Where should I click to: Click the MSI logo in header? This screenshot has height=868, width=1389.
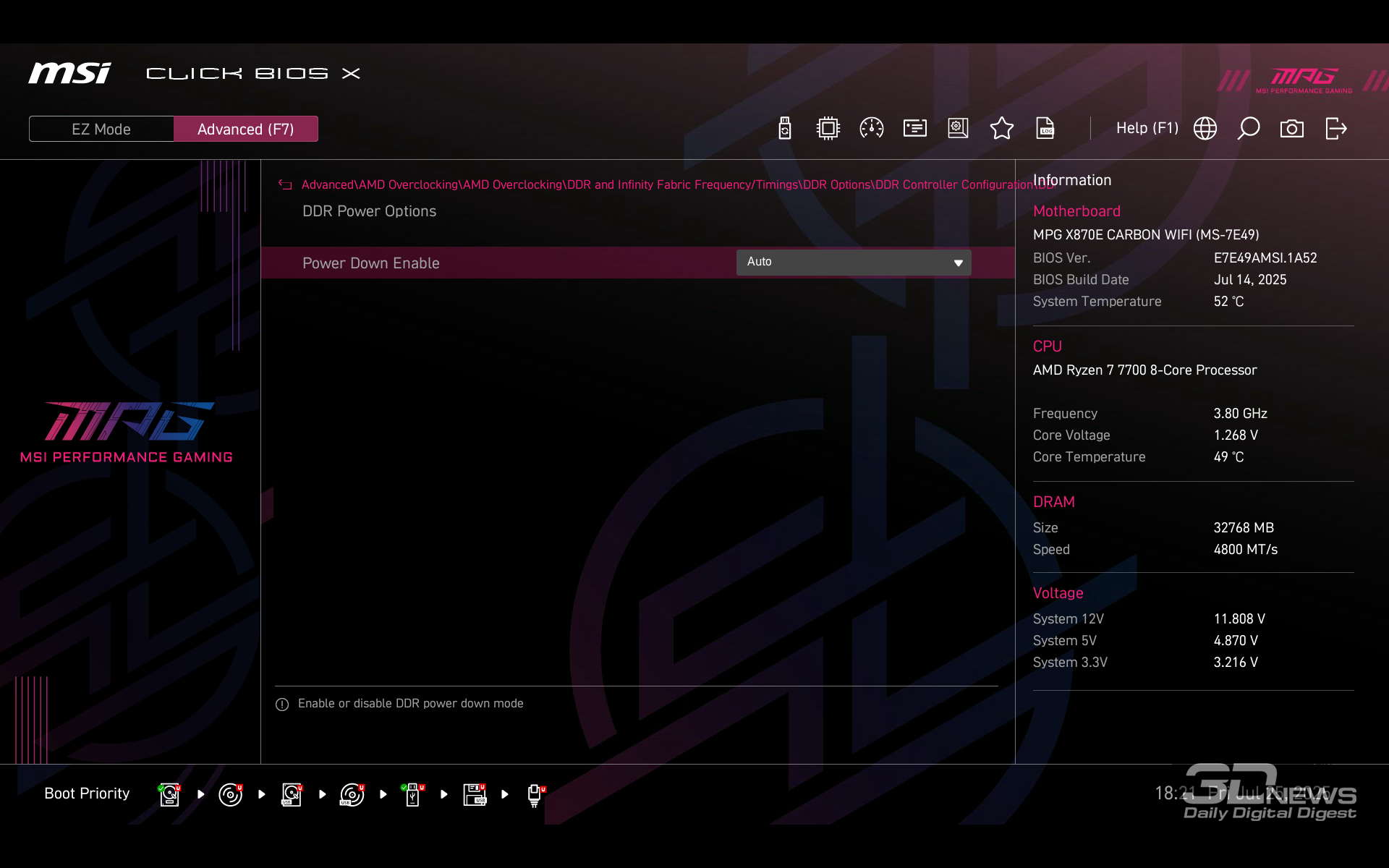coord(69,73)
